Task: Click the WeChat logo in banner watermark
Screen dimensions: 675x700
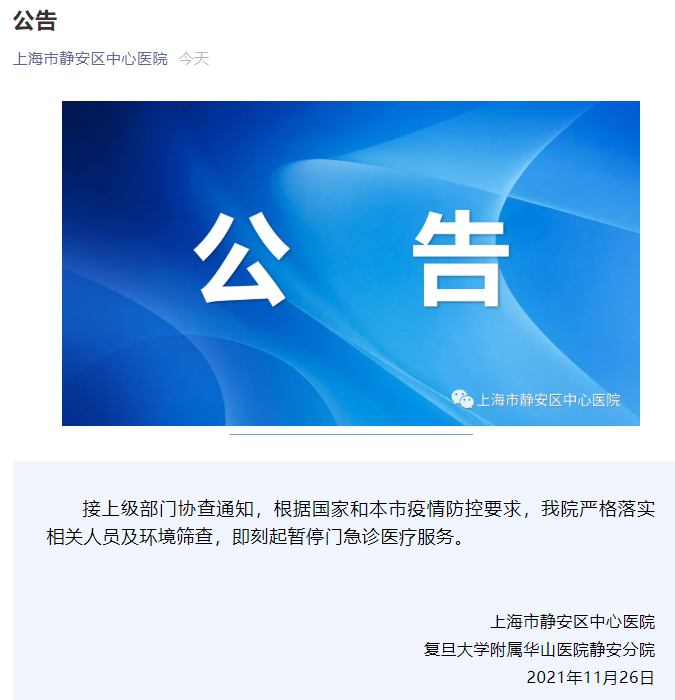Action: tap(462, 399)
